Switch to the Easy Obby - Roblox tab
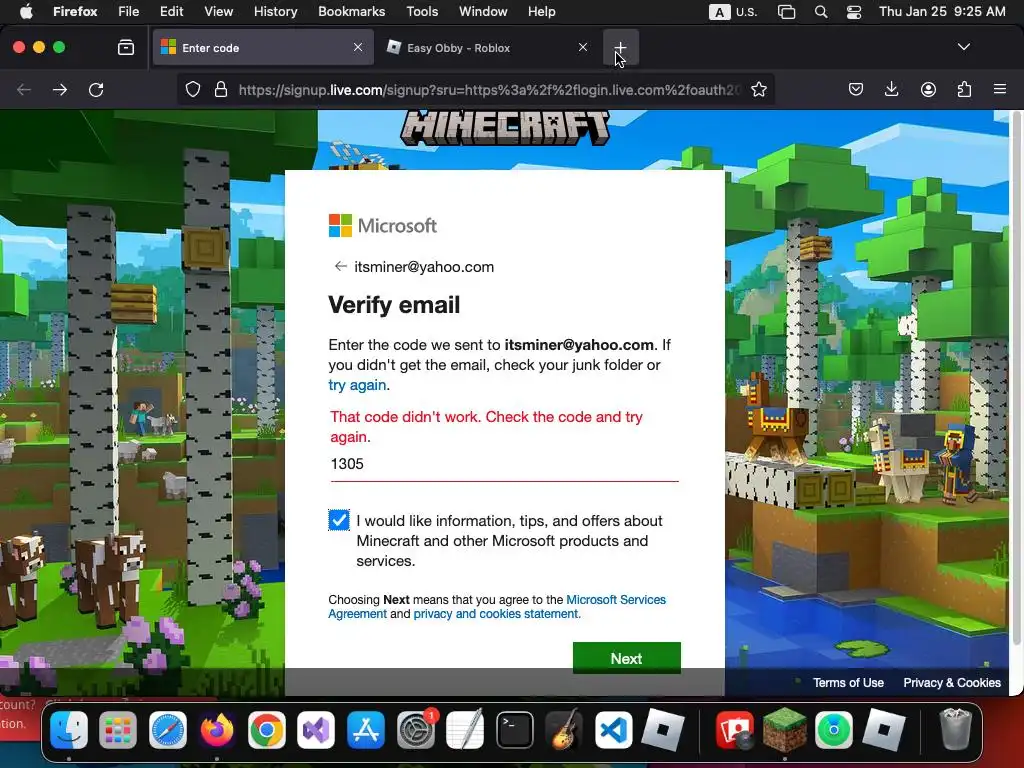Image resolution: width=1024 pixels, height=768 pixels. [x=487, y=48]
